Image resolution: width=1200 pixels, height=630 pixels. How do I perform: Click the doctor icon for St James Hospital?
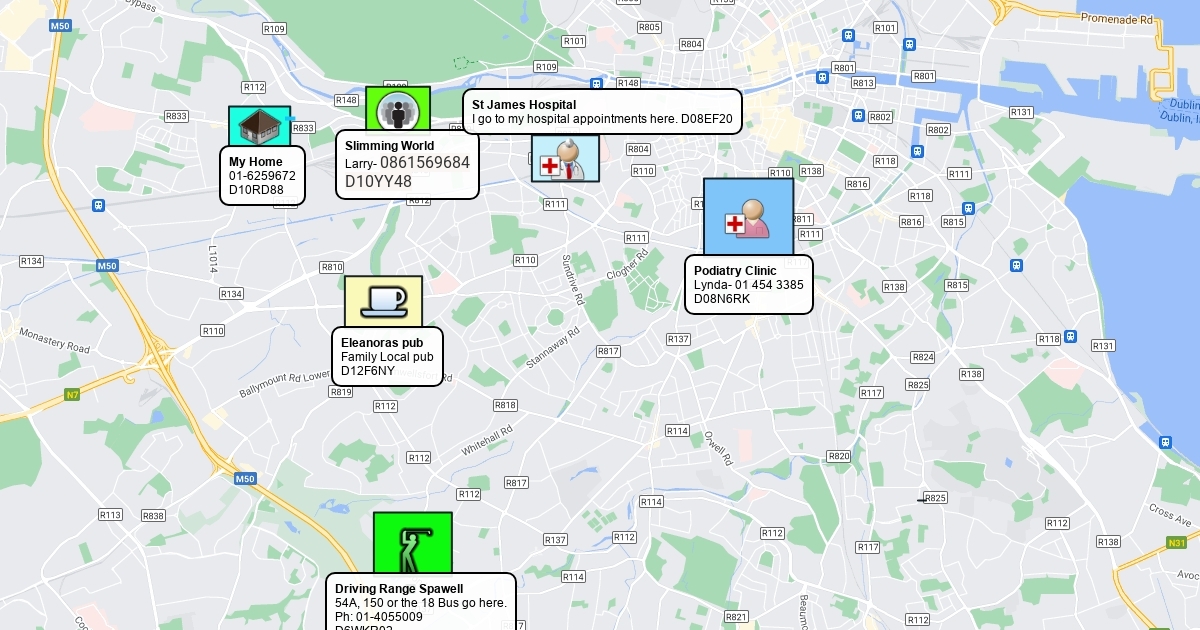pyautogui.click(x=565, y=158)
